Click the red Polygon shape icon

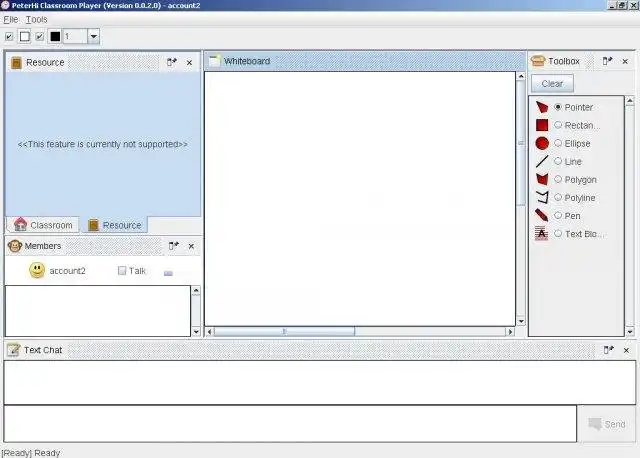[x=542, y=179]
